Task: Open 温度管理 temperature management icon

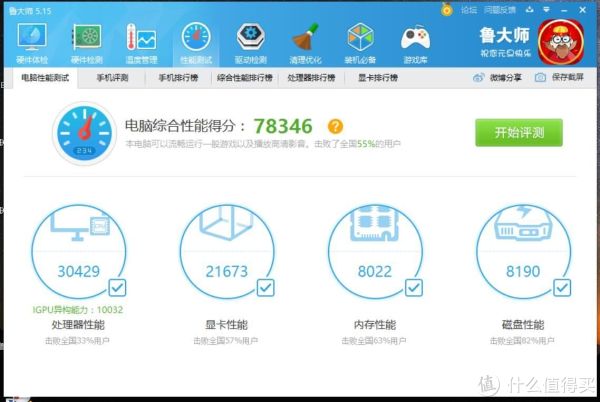Action: pos(141,42)
